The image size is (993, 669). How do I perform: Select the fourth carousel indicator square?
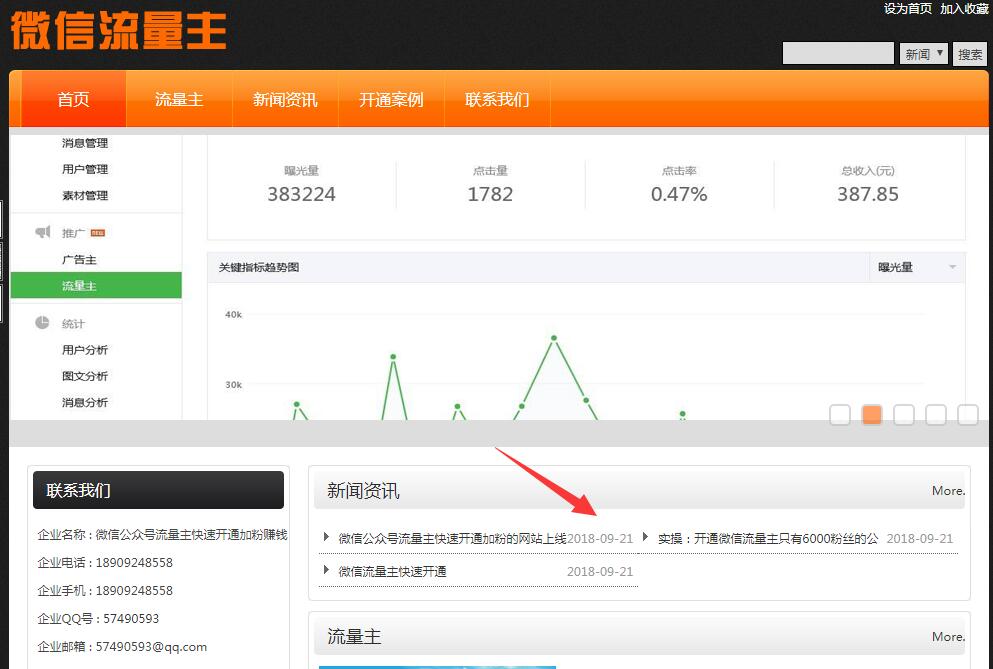936,414
